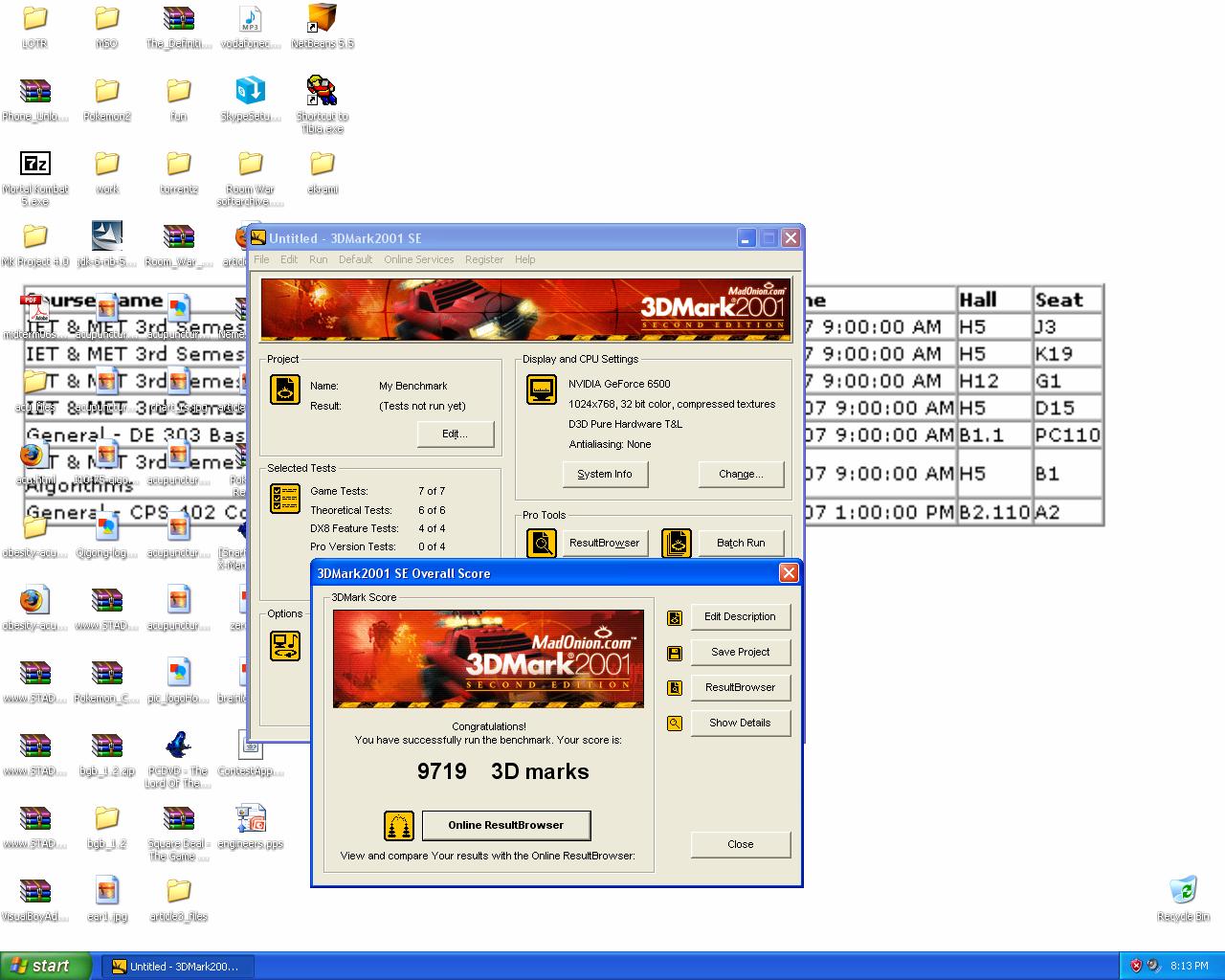Click the Pro Tools ResultBrowser button
This screenshot has width=1225, height=980.
[x=605, y=543]
